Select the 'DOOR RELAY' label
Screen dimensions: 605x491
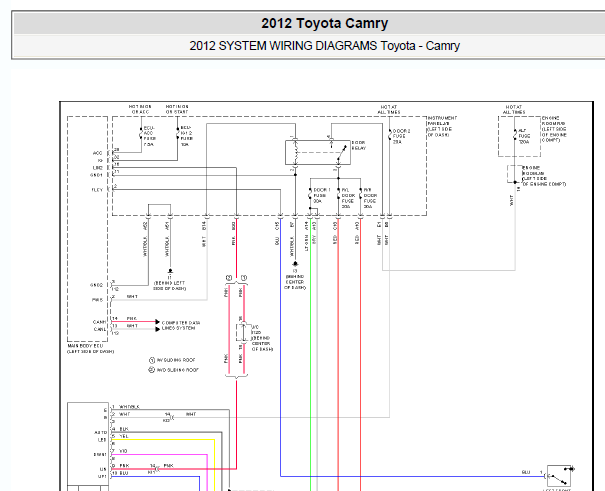[x=358, y=145]
